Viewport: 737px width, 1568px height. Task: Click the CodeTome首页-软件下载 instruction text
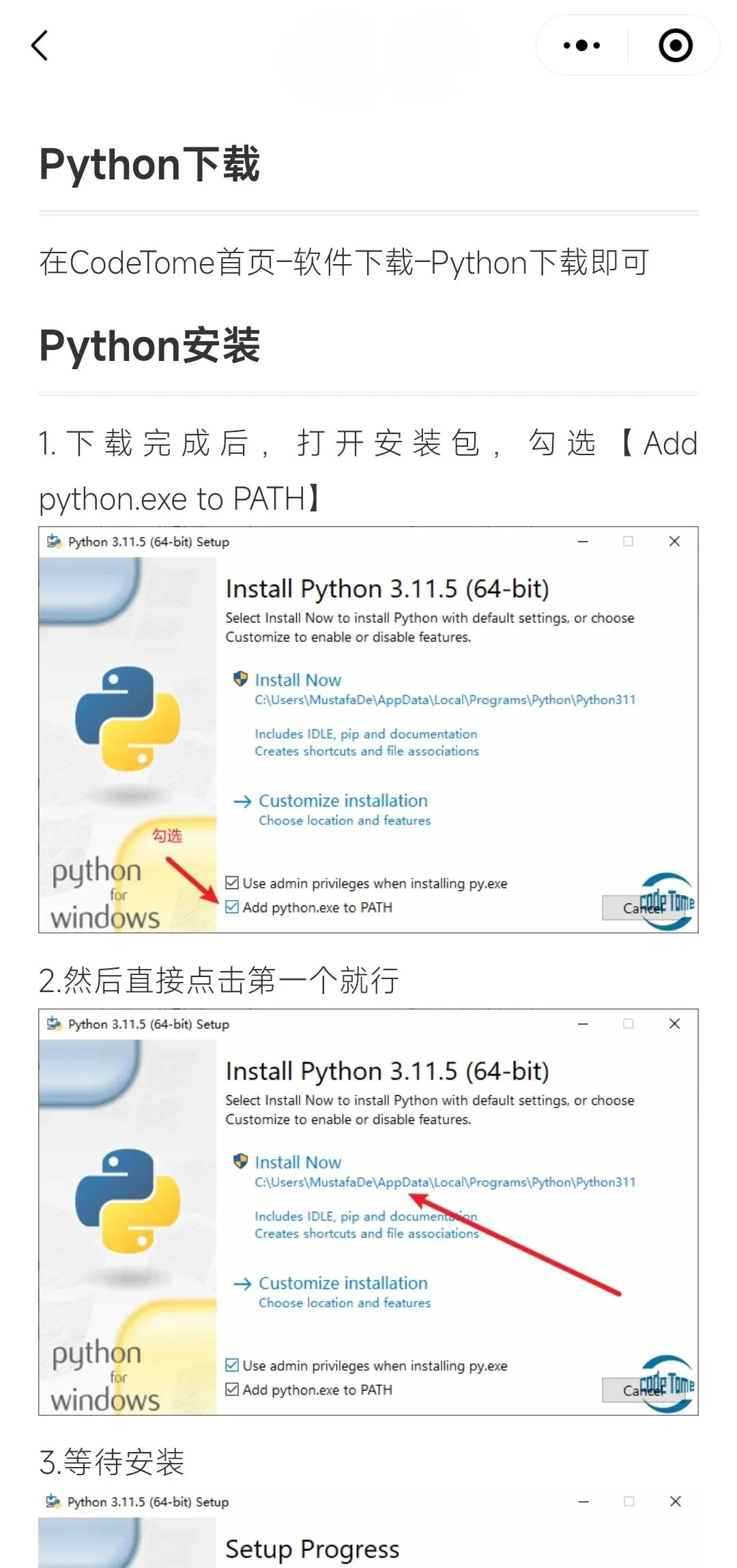pos(344,263)
